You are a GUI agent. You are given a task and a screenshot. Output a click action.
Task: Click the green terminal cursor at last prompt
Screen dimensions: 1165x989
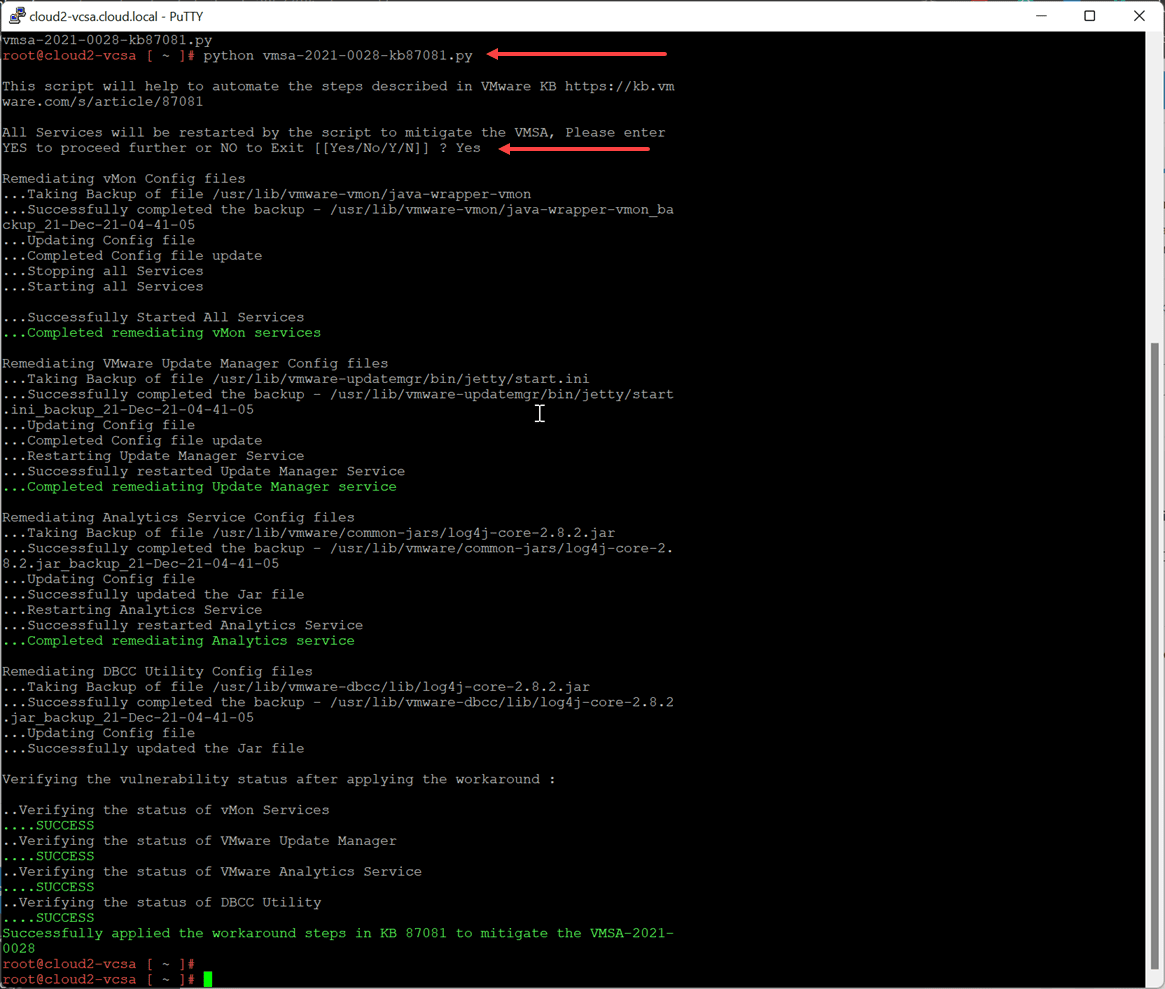208,979
